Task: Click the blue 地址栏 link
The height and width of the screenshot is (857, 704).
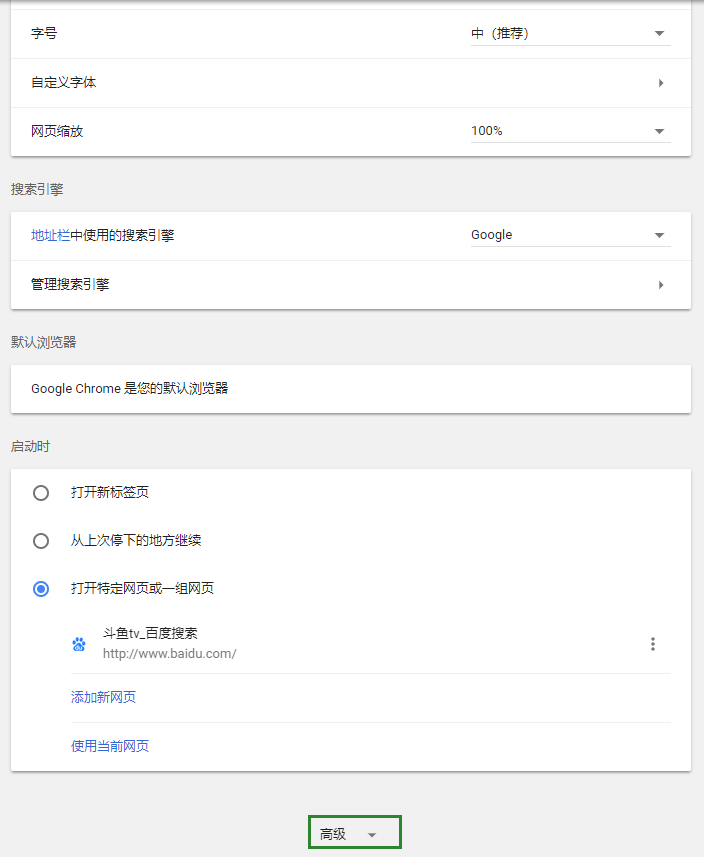Action: [50, 236]
